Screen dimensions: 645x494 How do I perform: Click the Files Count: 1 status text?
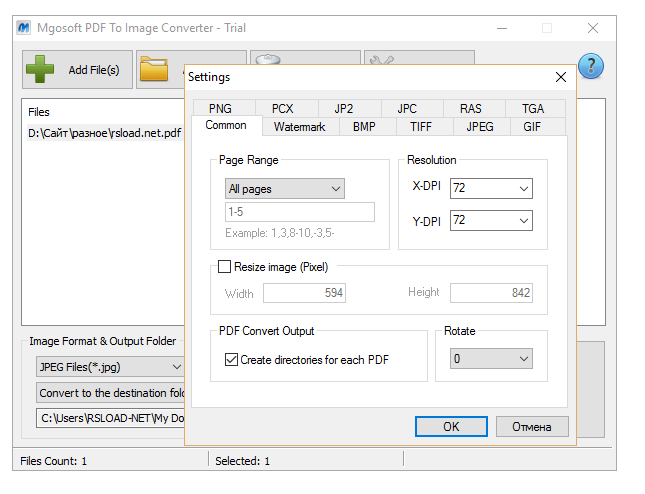tap(53, 461)
